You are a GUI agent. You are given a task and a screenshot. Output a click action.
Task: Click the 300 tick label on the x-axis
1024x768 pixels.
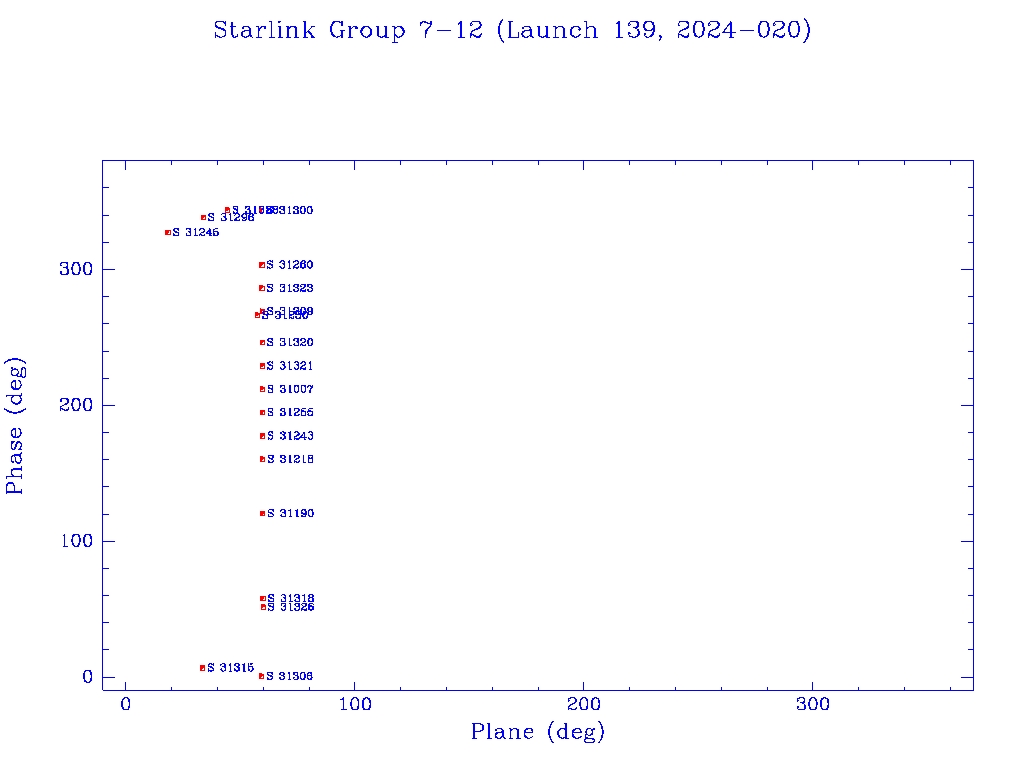812,704
